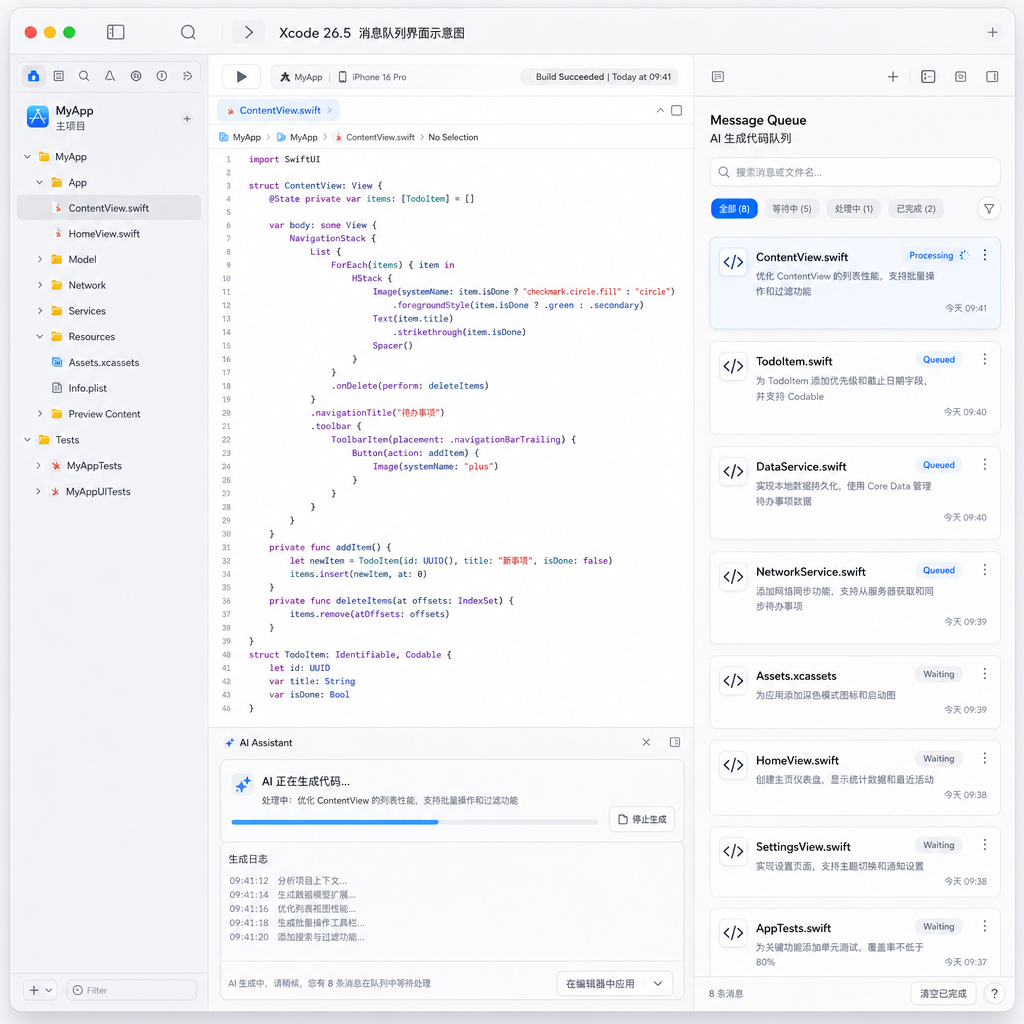Click the plus beside MyApp project header
Image resolution: width=1024 pixels, height=1024 pixels.
point(187,119)
